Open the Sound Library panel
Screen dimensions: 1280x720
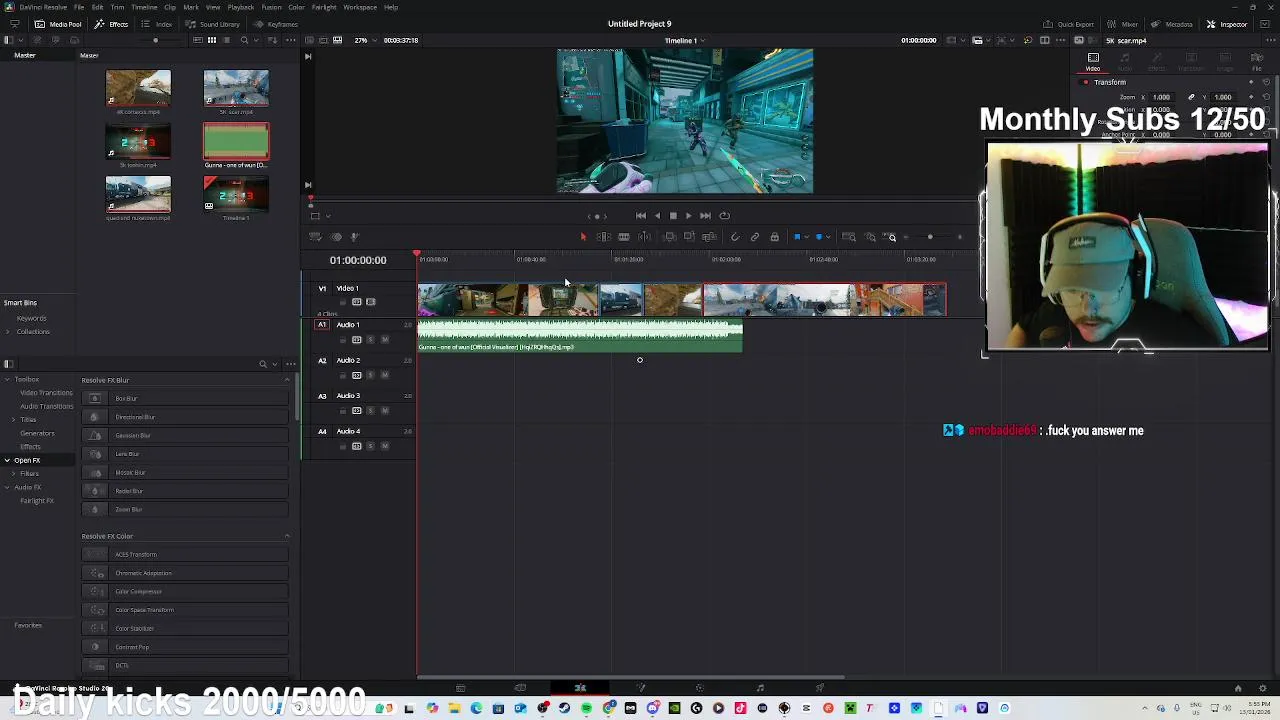point(213,24)
